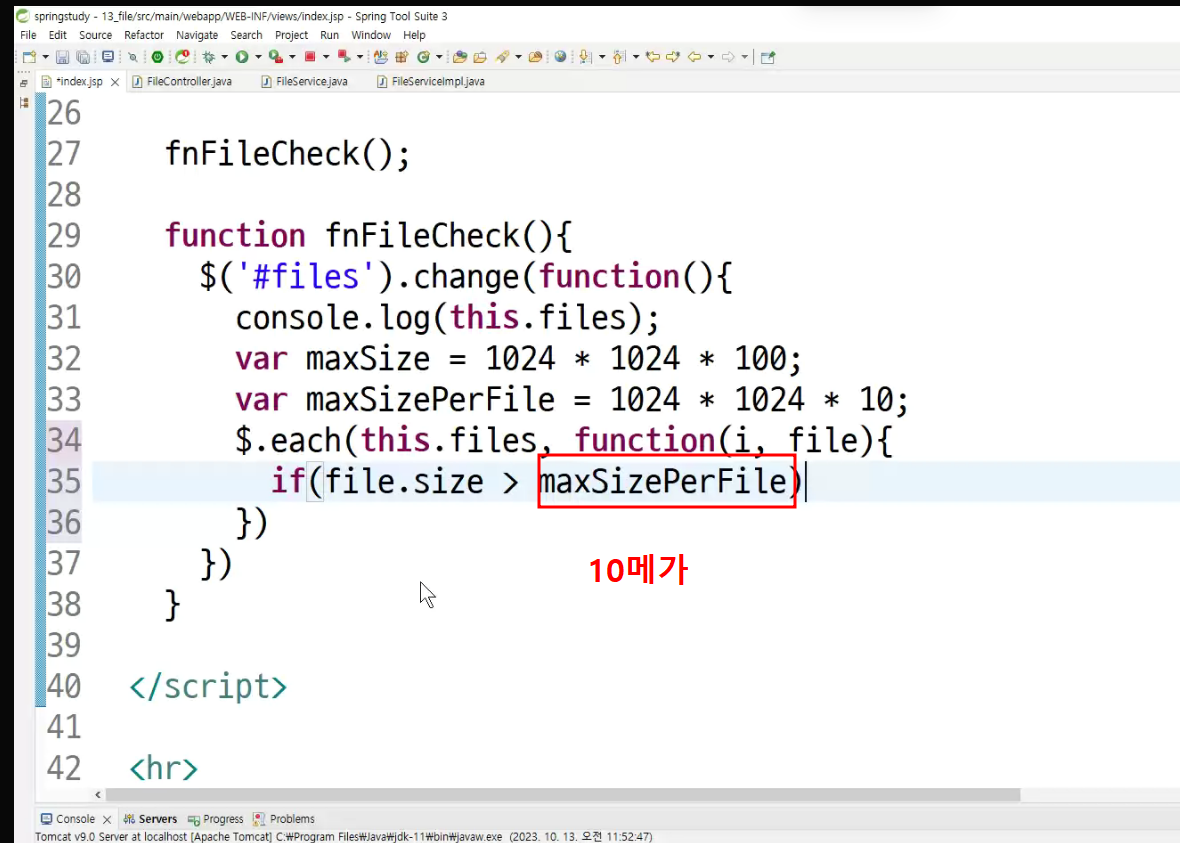Click the Save All toolbar icon
The height and width of the screenshot is (843, 1180).
point(83,56)
